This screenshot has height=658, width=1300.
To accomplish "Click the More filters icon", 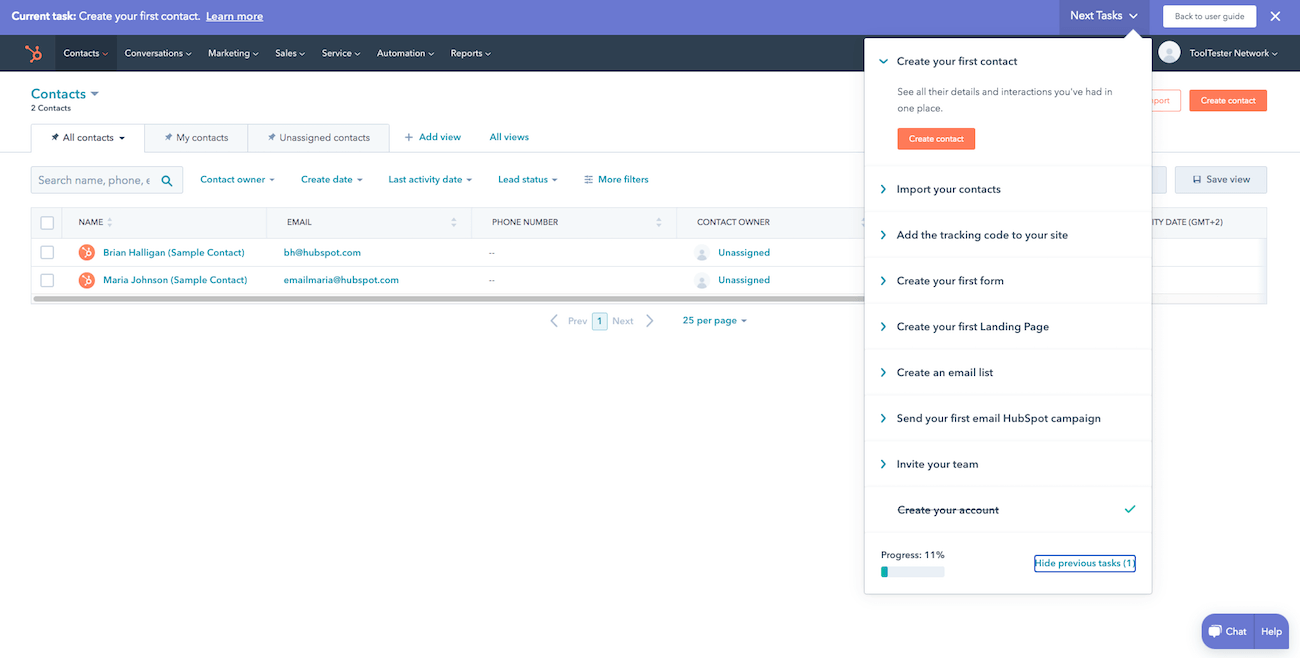I will point(589,180).
